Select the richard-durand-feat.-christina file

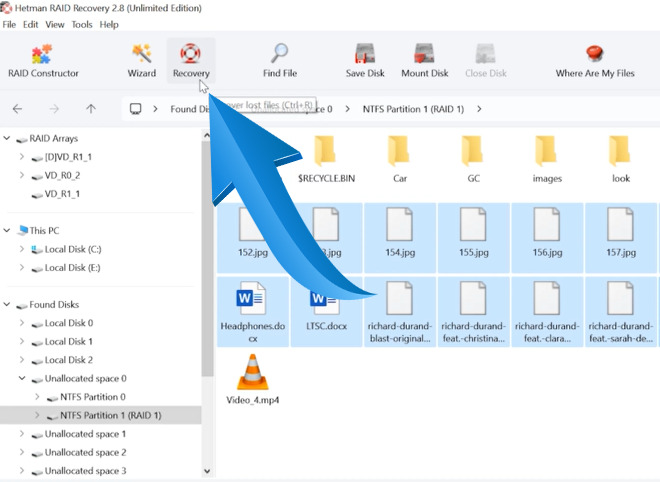474,312
